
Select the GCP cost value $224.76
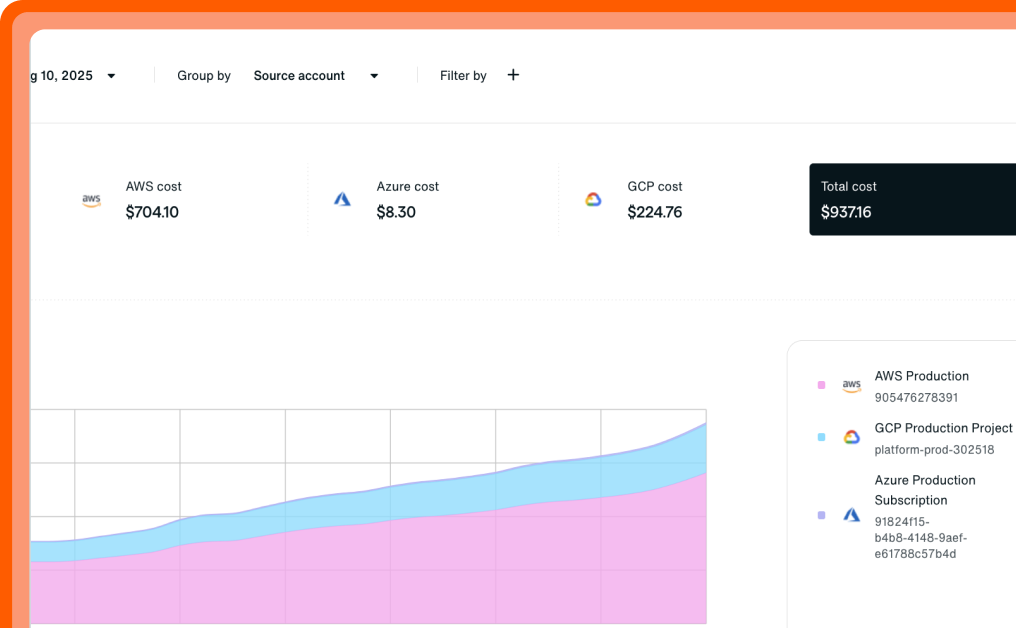point(654,212)
